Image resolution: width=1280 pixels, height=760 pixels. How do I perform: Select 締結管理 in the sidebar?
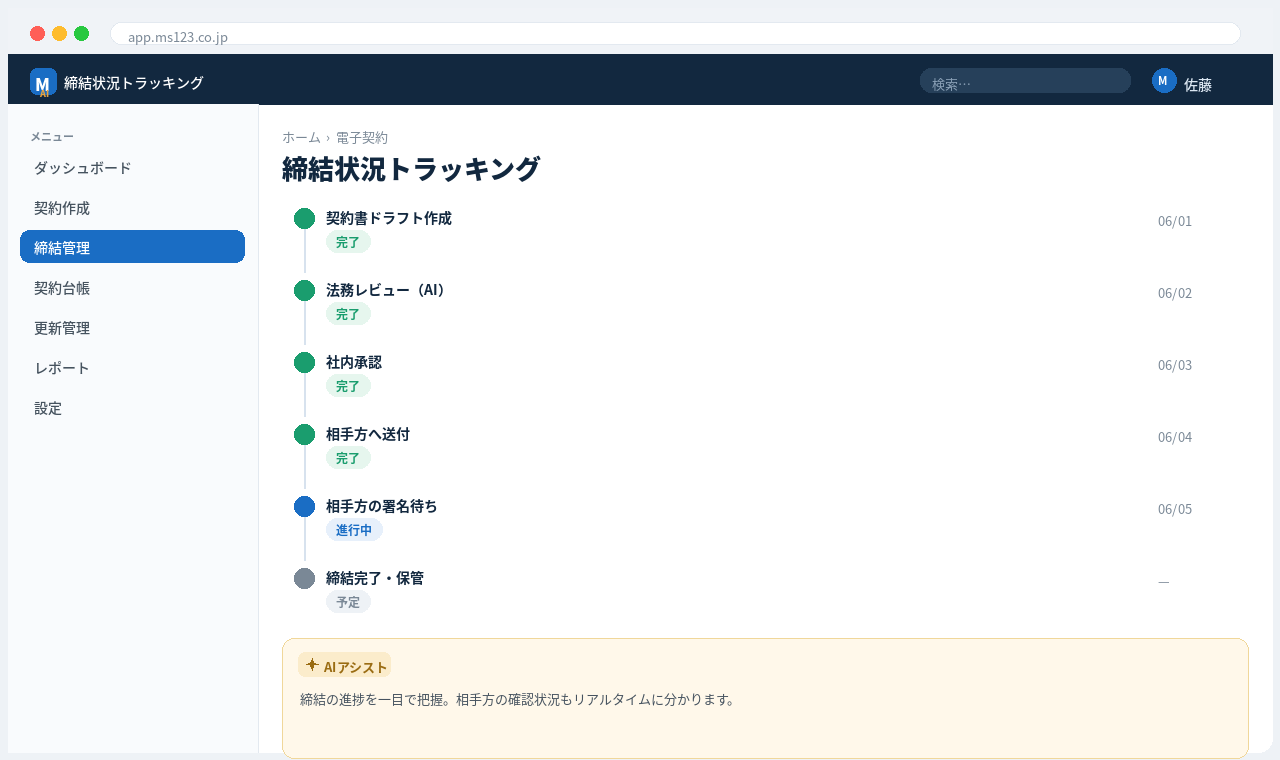tap(132, 247)
